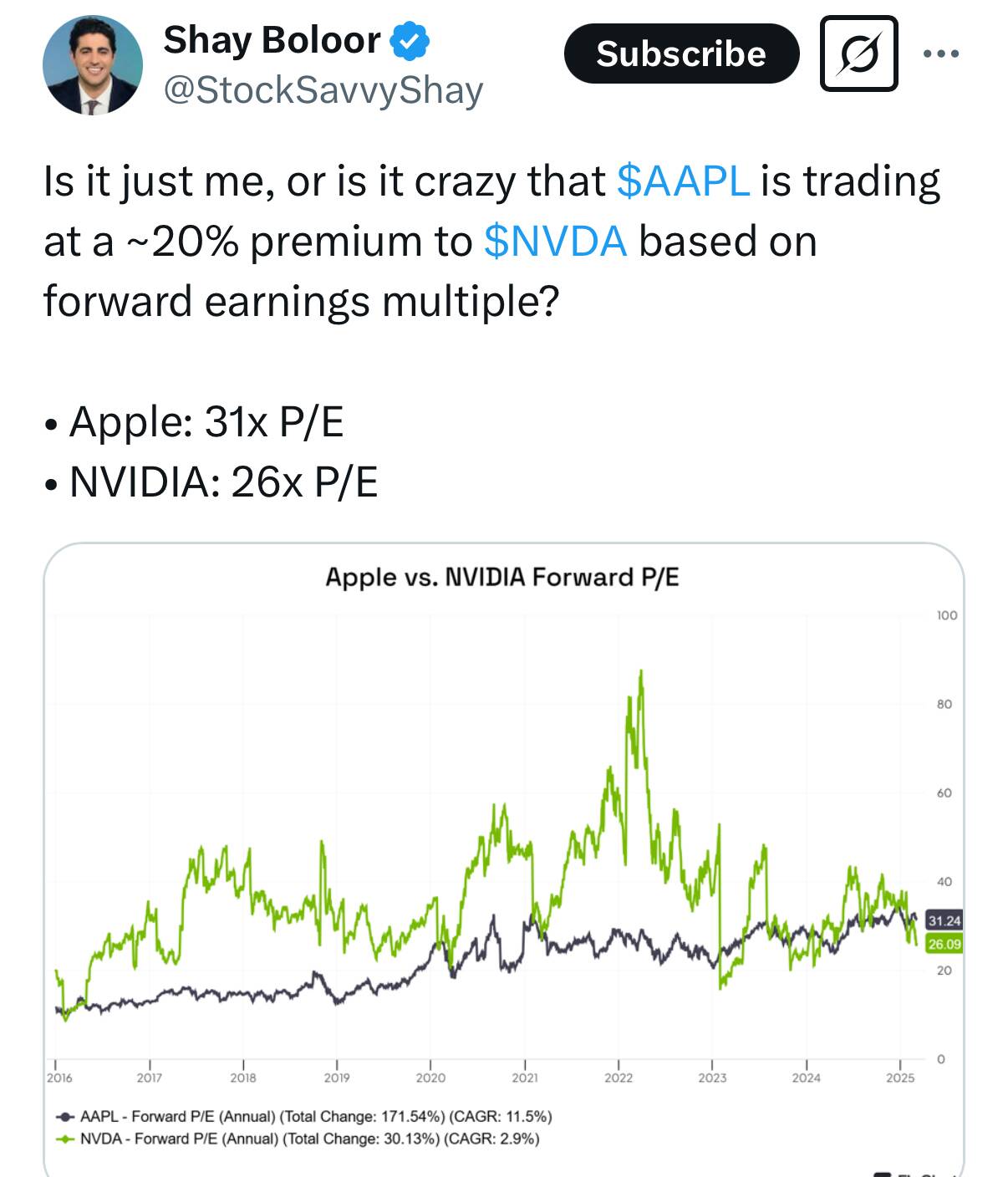Click the AAPL legend line marker
This screenshot has height=1177, width=1008.
pyautogui.click(x=64, y=1117)
